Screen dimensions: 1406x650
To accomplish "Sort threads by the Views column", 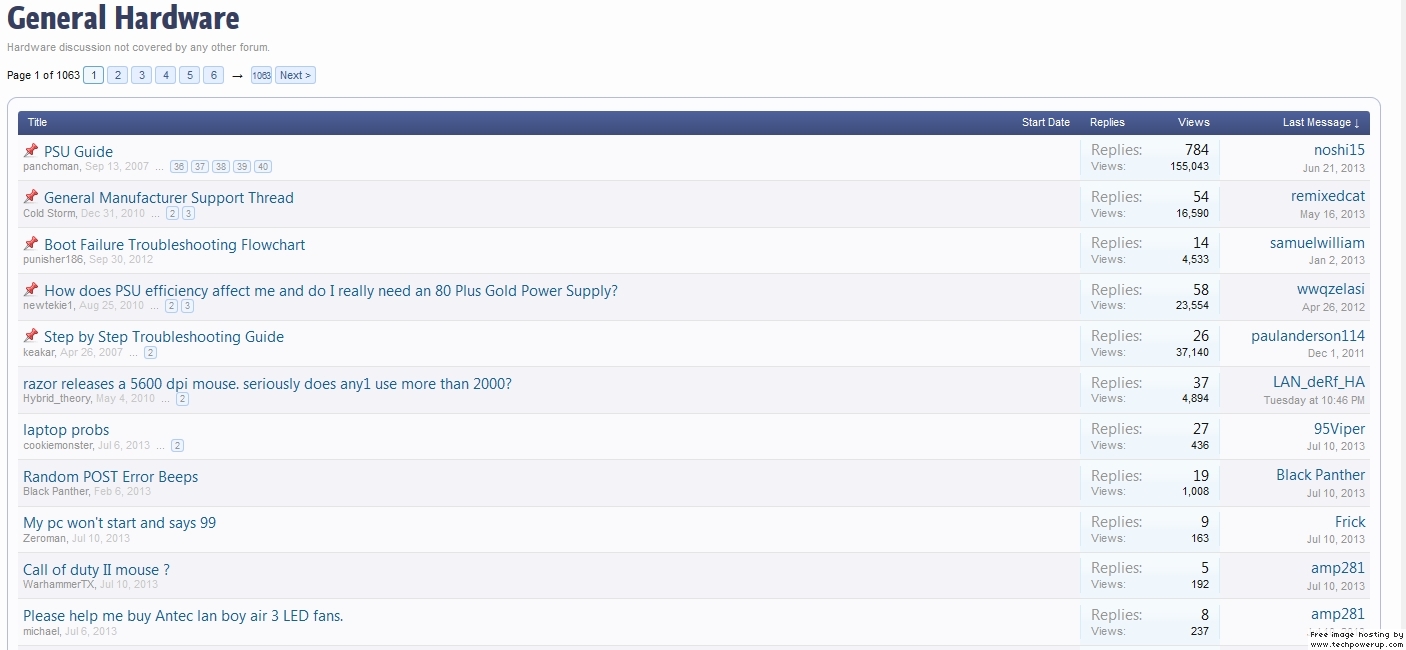I will 1193,122.
